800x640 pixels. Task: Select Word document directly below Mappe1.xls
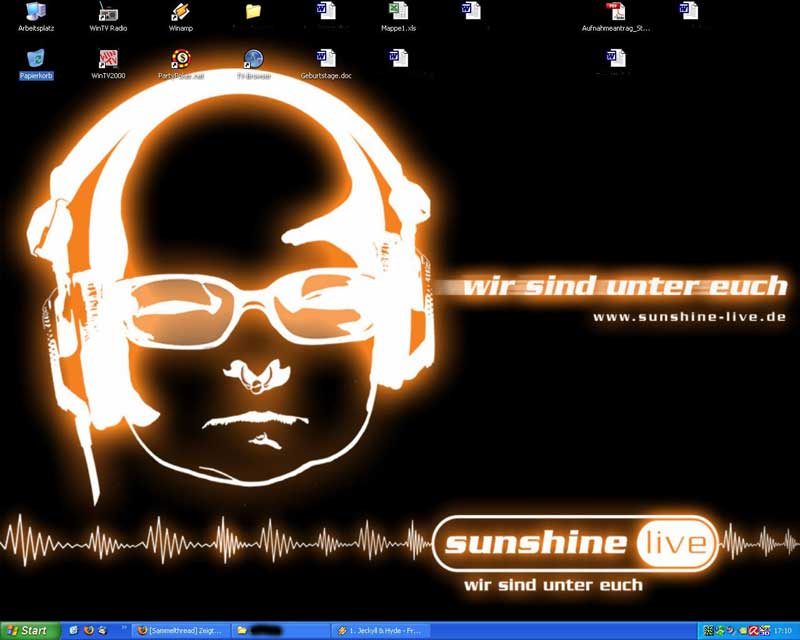[x=398, y=58]
